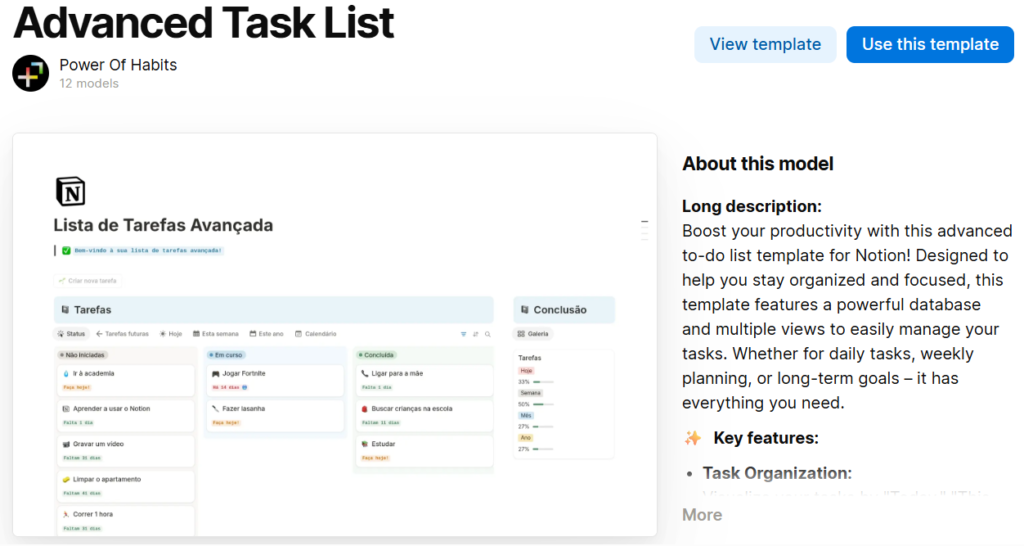Click the icon beside Conclusão heading
This screenshot has width=1024, height=546.
point(524,310)
